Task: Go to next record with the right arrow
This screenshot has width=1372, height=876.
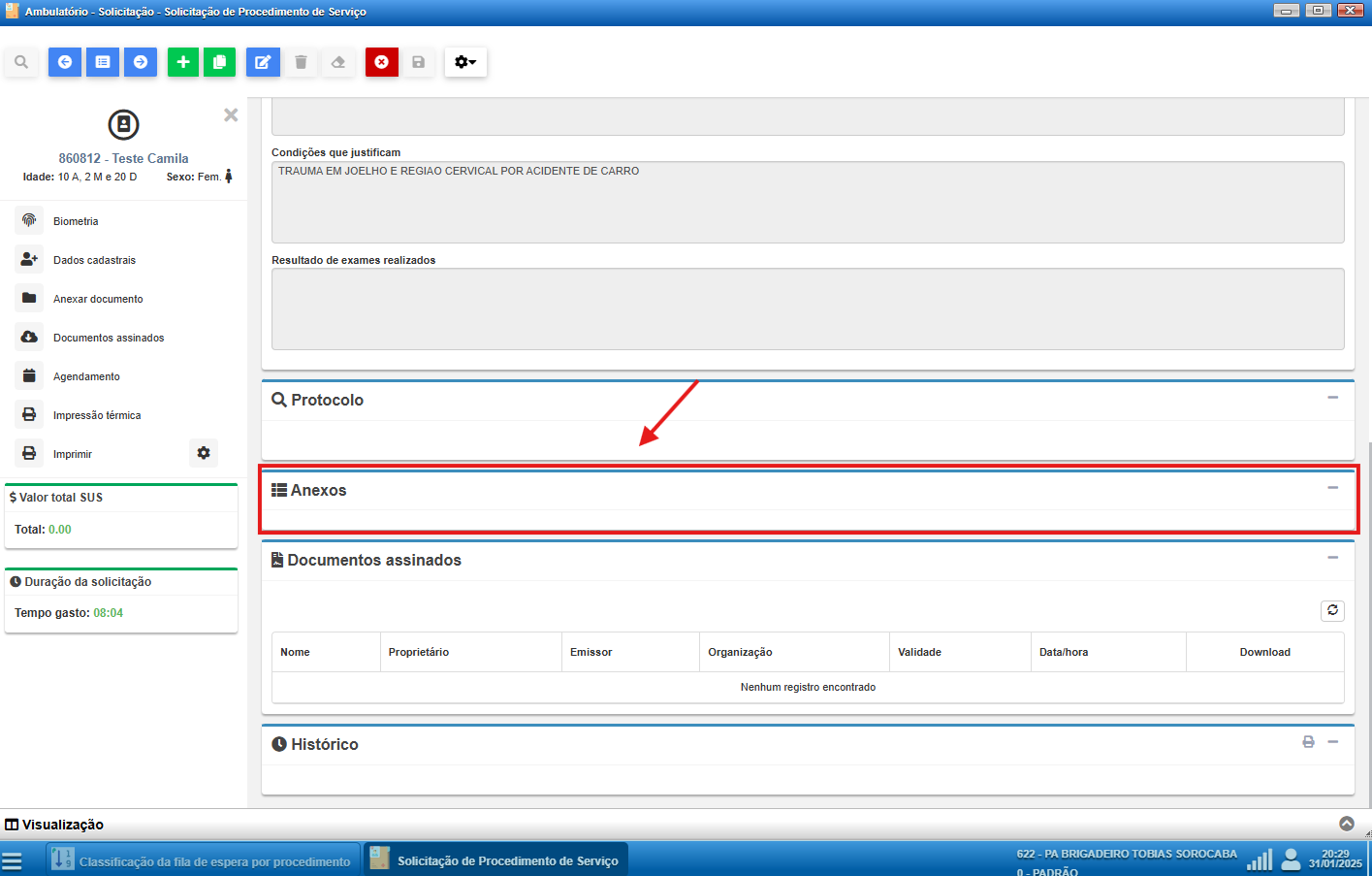Action: [141, 62]
